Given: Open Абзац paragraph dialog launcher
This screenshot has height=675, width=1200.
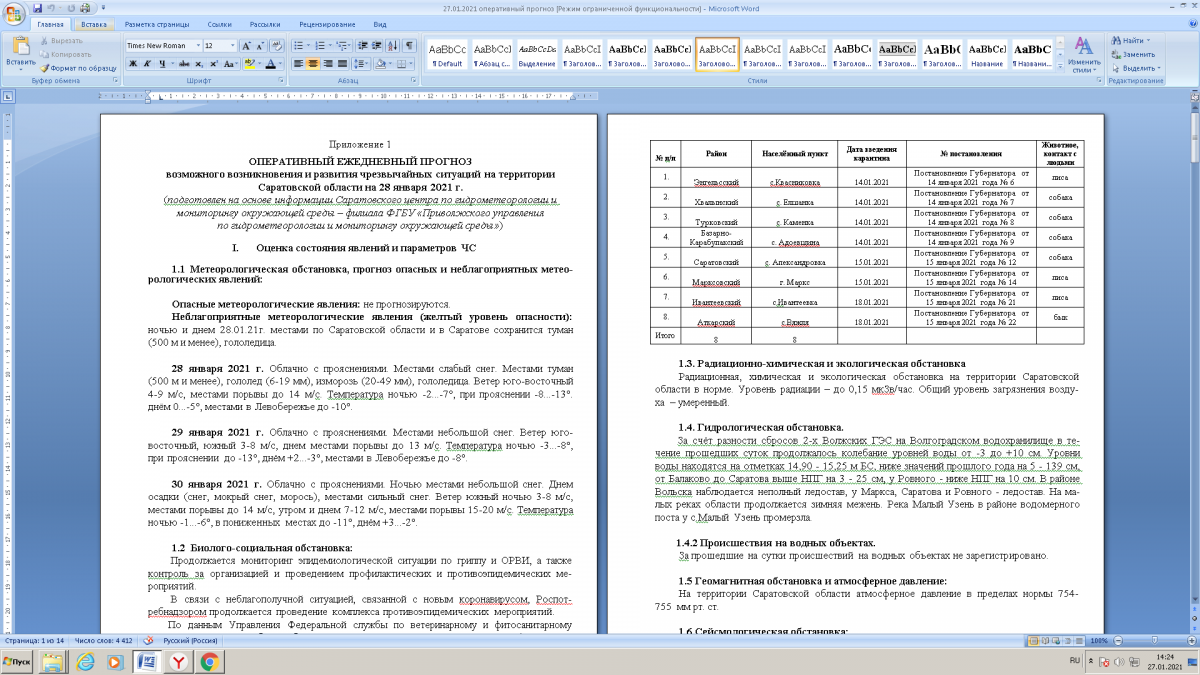Looking at the screenshot, I should (415, 79).
